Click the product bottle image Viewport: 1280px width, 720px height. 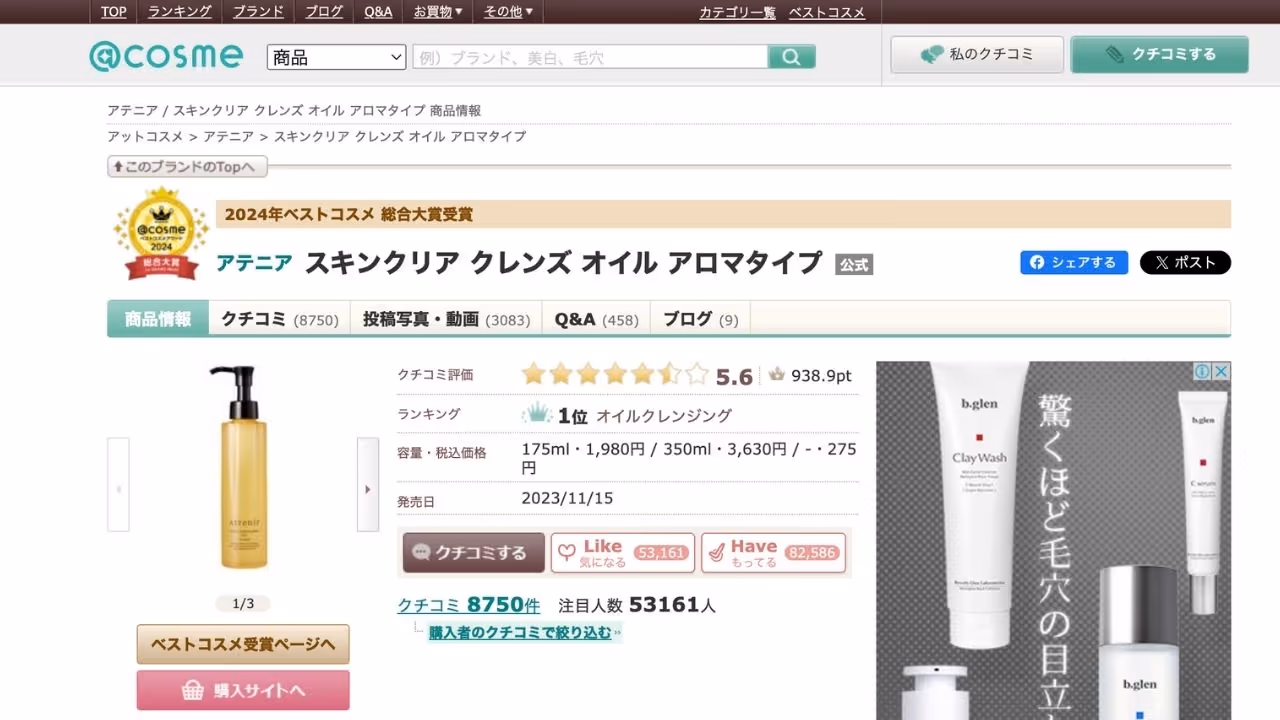[x=243, y=467]
